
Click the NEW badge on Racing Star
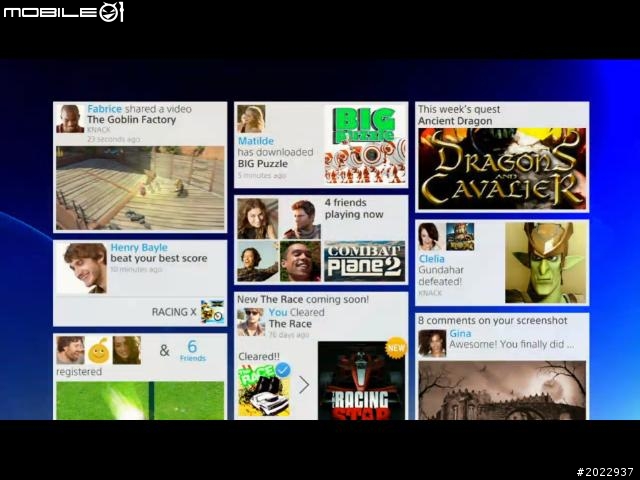[396, 348]
